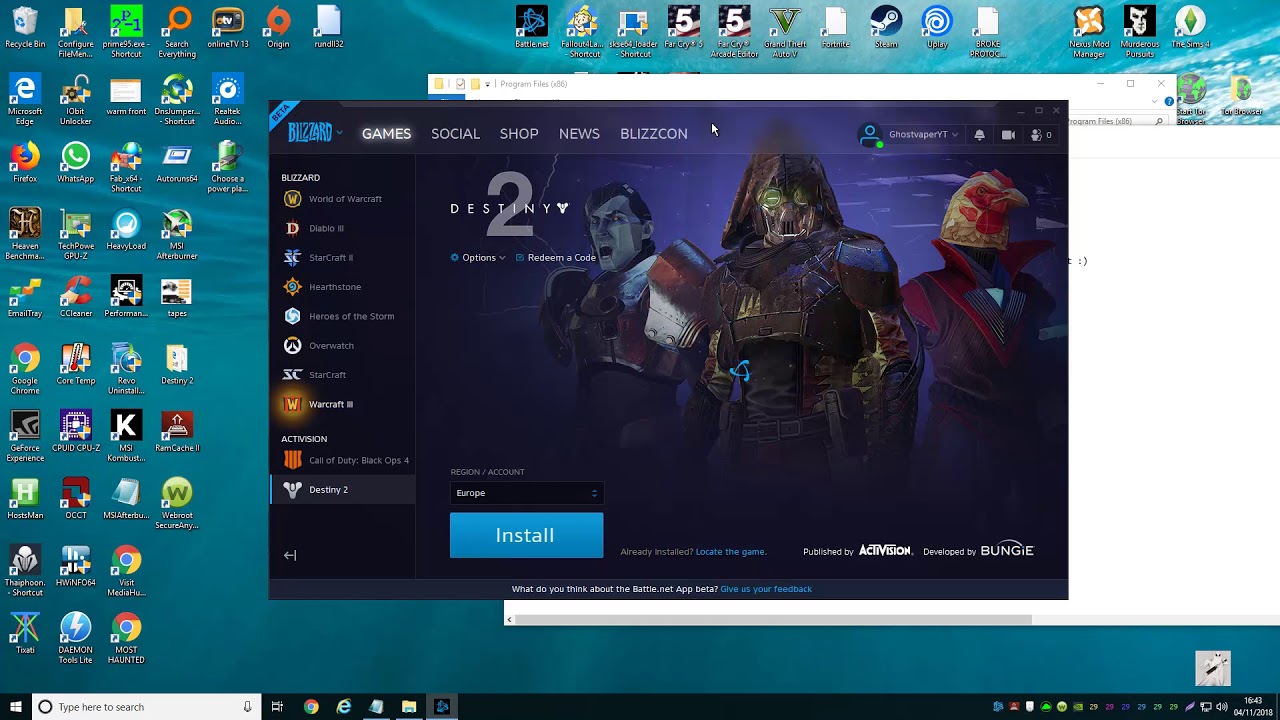
Task: Click Type here to search box
Action: 146,707
